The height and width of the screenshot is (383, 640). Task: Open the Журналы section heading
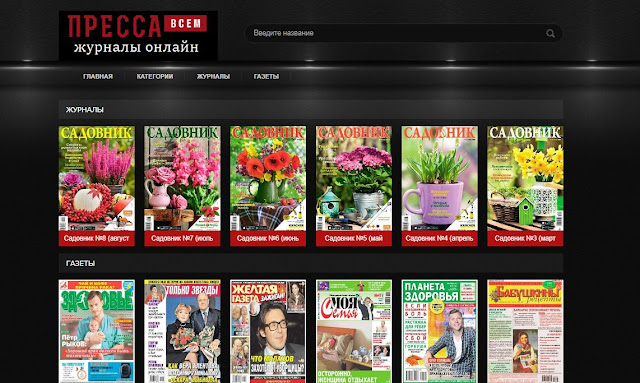(x=85, y=110)
